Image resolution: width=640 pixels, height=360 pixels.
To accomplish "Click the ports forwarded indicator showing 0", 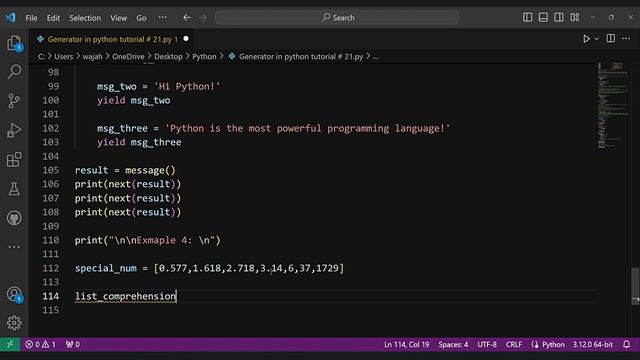I will 73,344.
